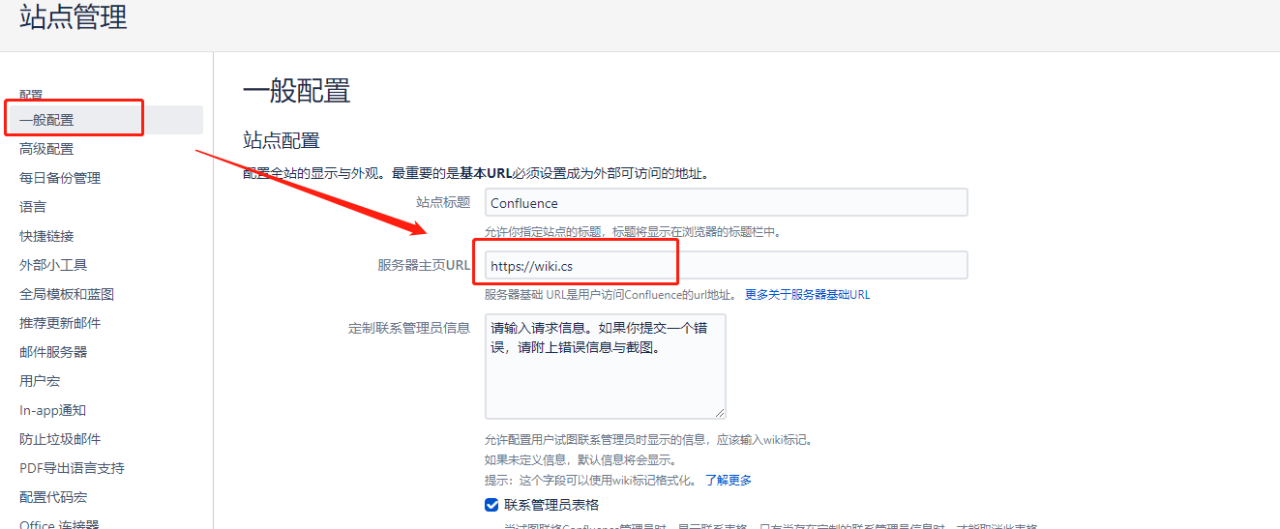Select 语言 in the sidebar

[x=33, y=207]
